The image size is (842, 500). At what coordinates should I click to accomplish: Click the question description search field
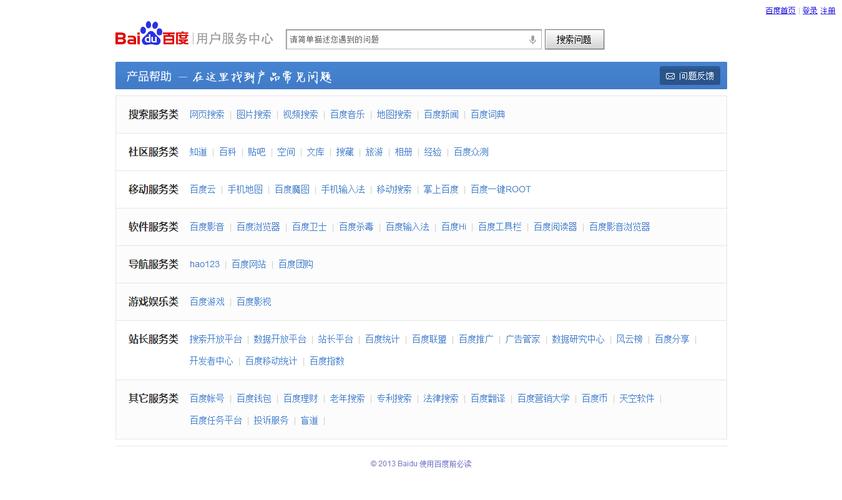click(405, 40)
